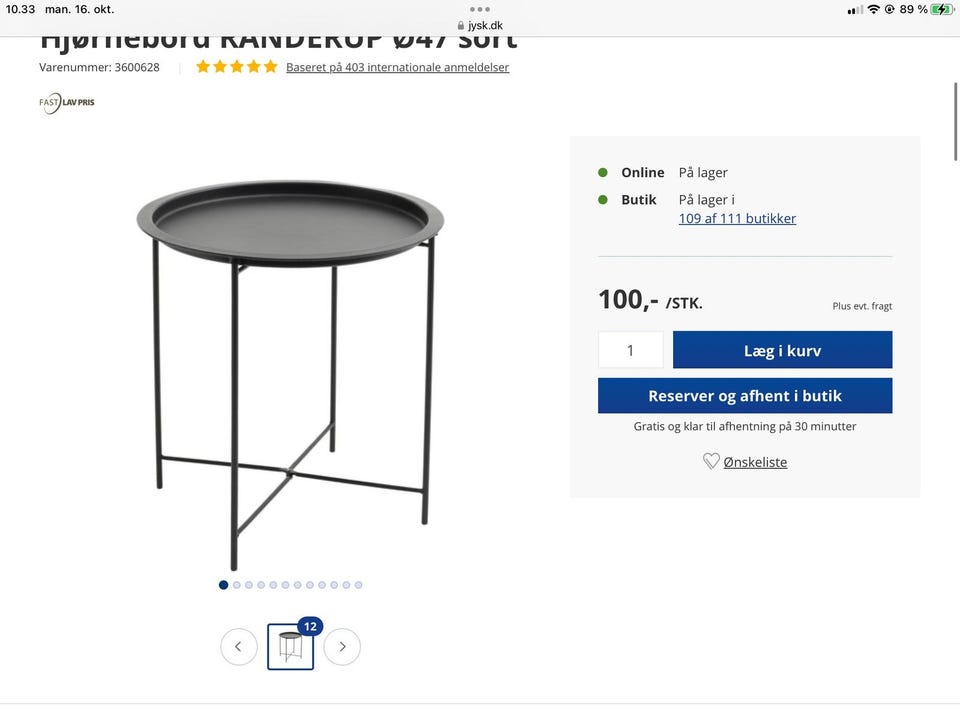Open 109 af 111 butikker link
Screen dimensions: 960x720
click(x=737, y=219)
